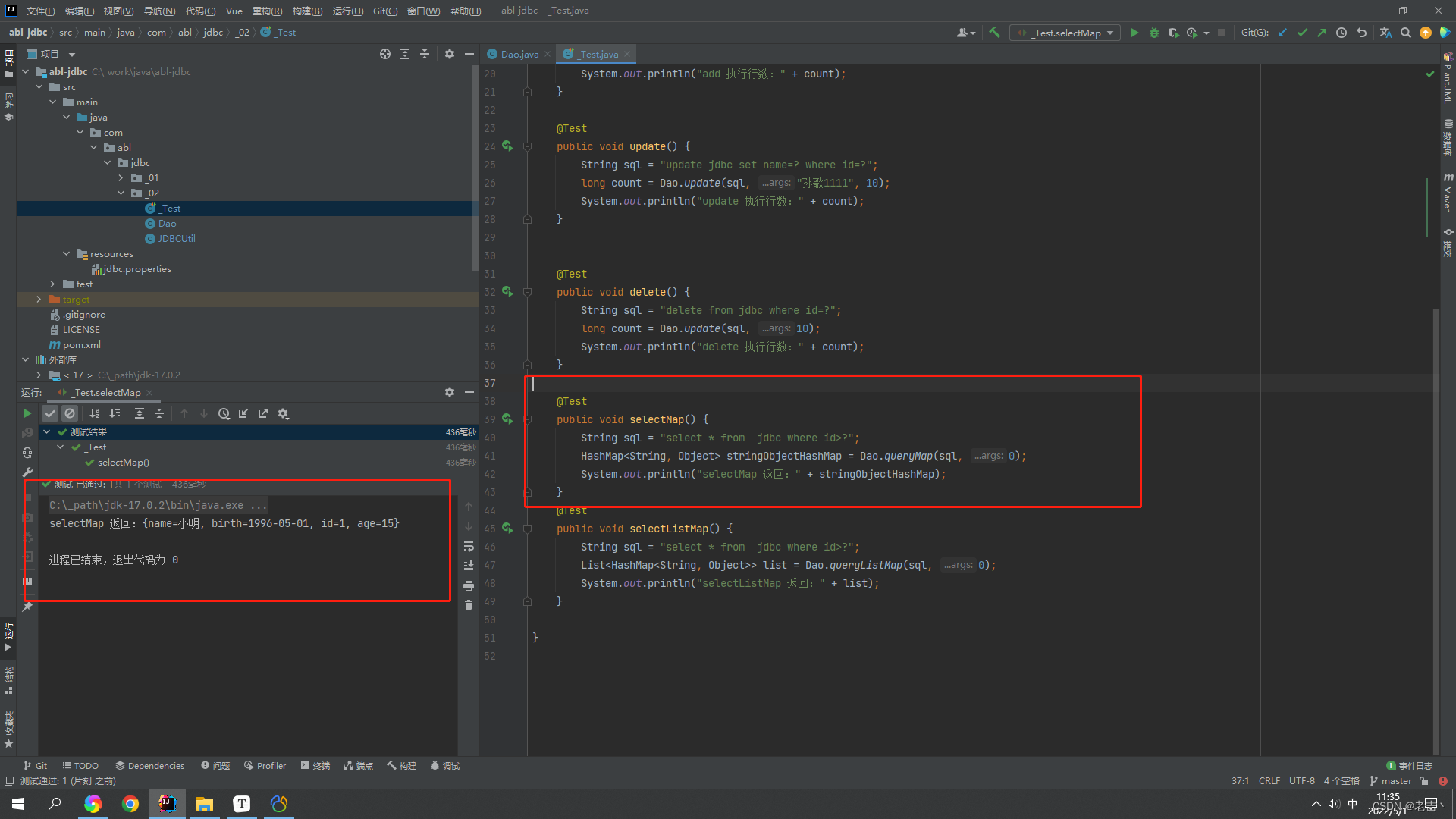Push commits with the Git push arrow
Viewport: 1456px width, 819px height.
tap(1322, 33)
